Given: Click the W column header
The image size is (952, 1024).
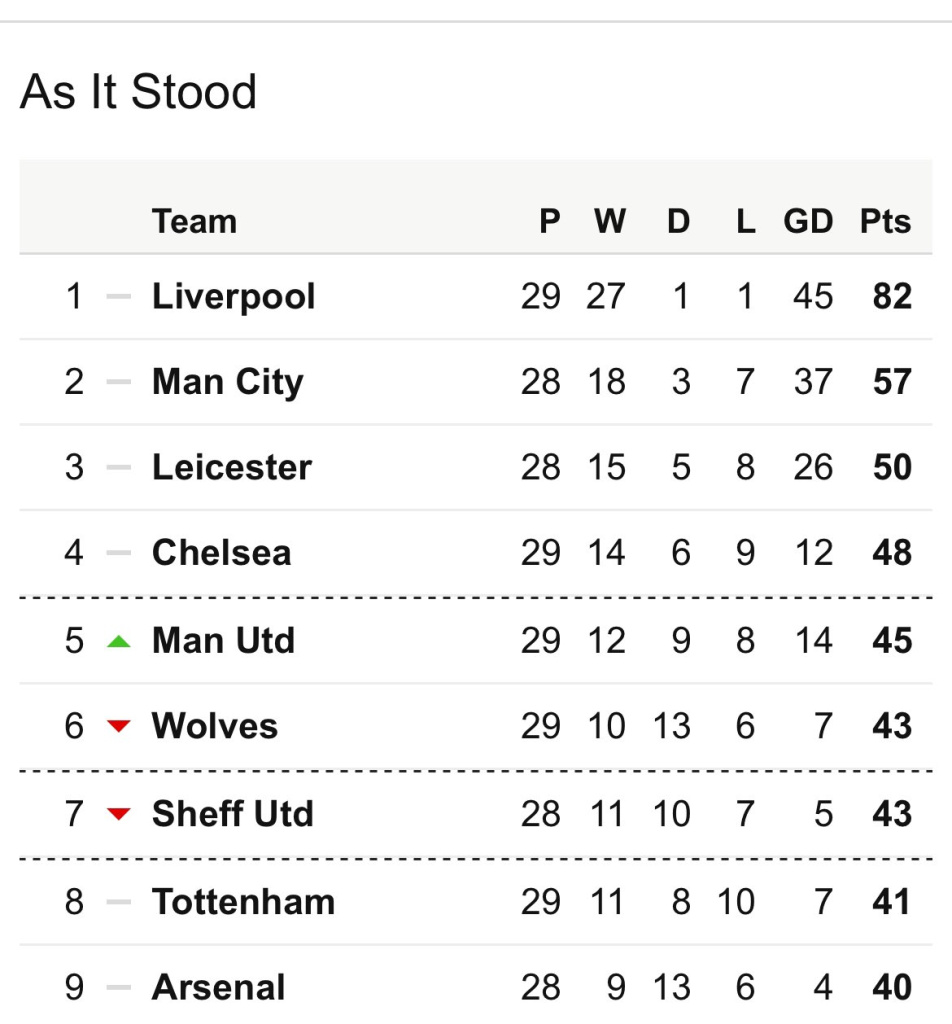Looking at the screenshot, I should [x=609, y=221].
